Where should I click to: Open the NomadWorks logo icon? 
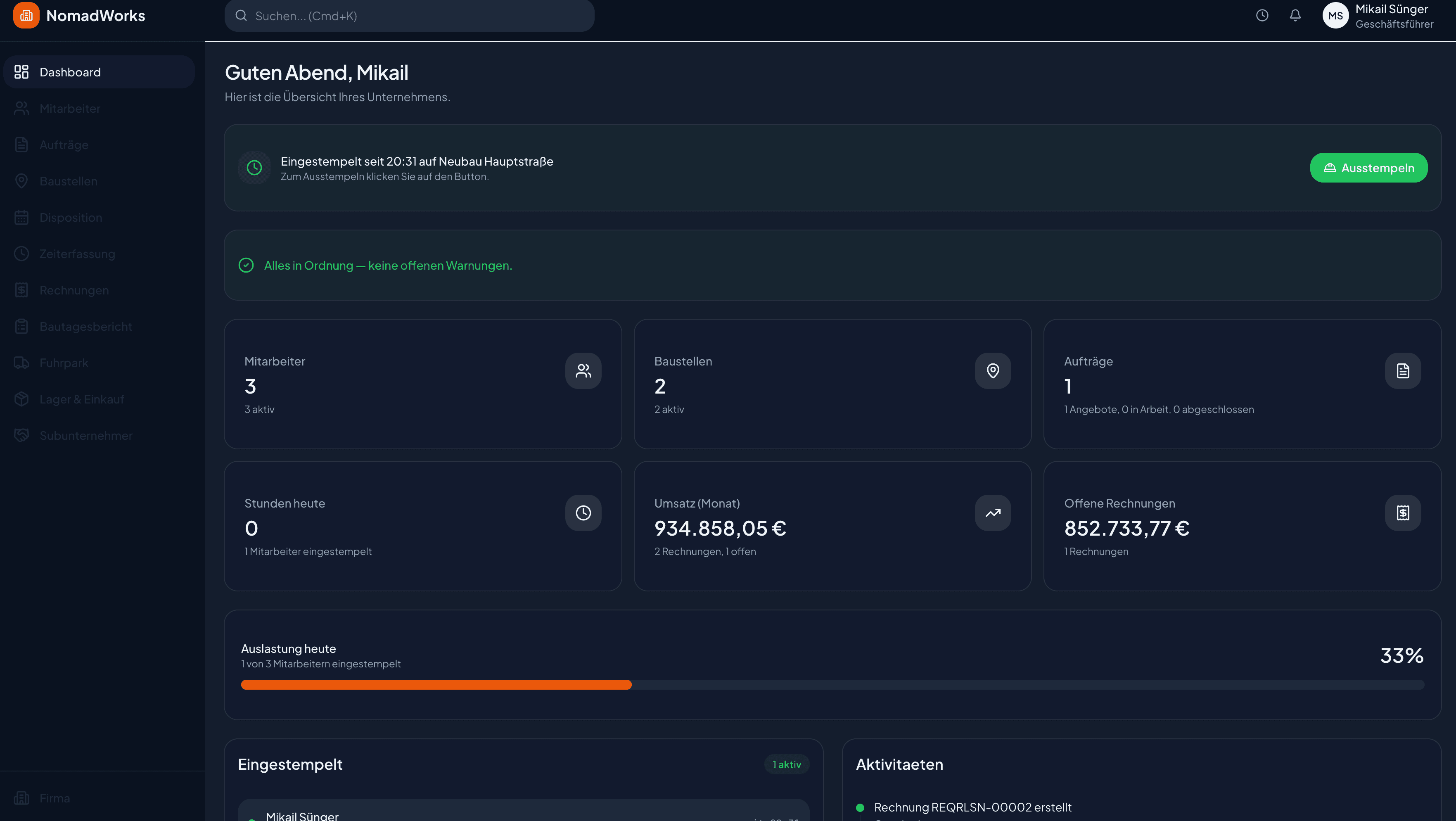tap(26, 16)
